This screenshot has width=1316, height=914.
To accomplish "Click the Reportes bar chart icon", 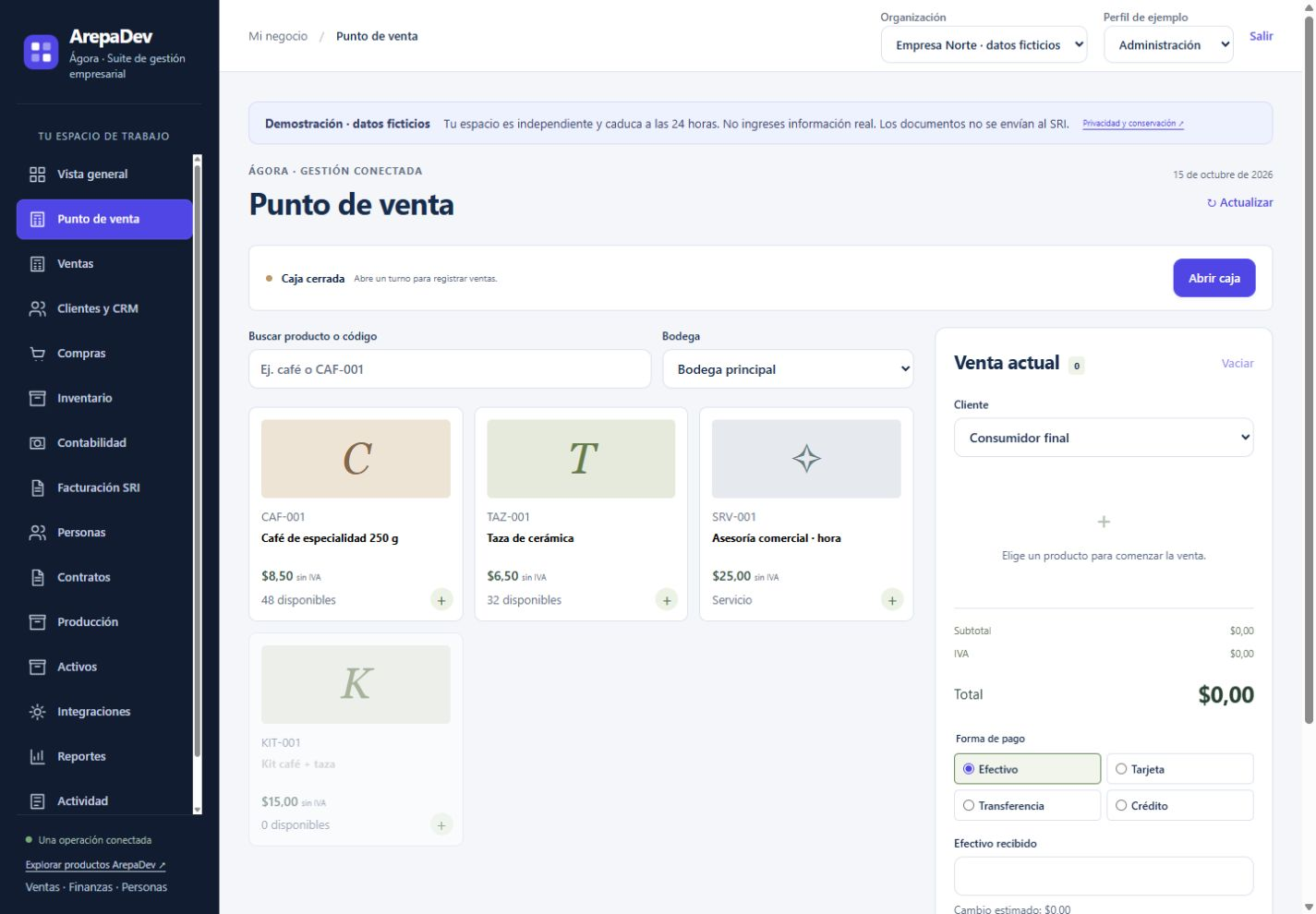I will coord(38,756).
